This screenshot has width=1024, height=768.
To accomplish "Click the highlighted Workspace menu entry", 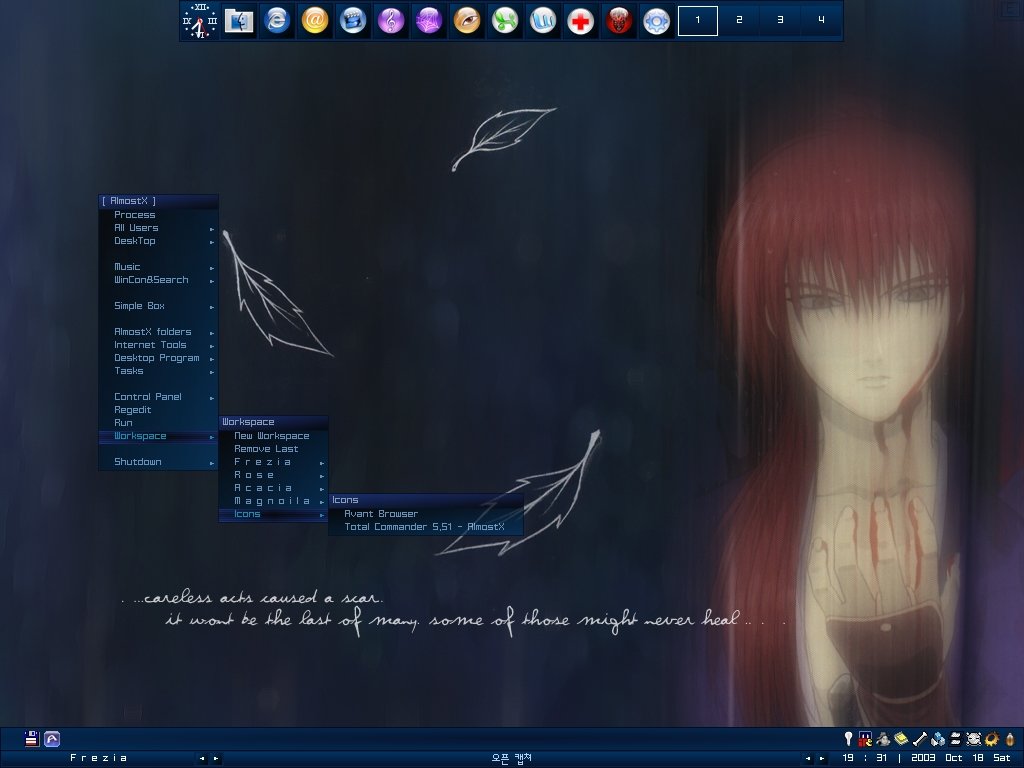I will (159, 436).
